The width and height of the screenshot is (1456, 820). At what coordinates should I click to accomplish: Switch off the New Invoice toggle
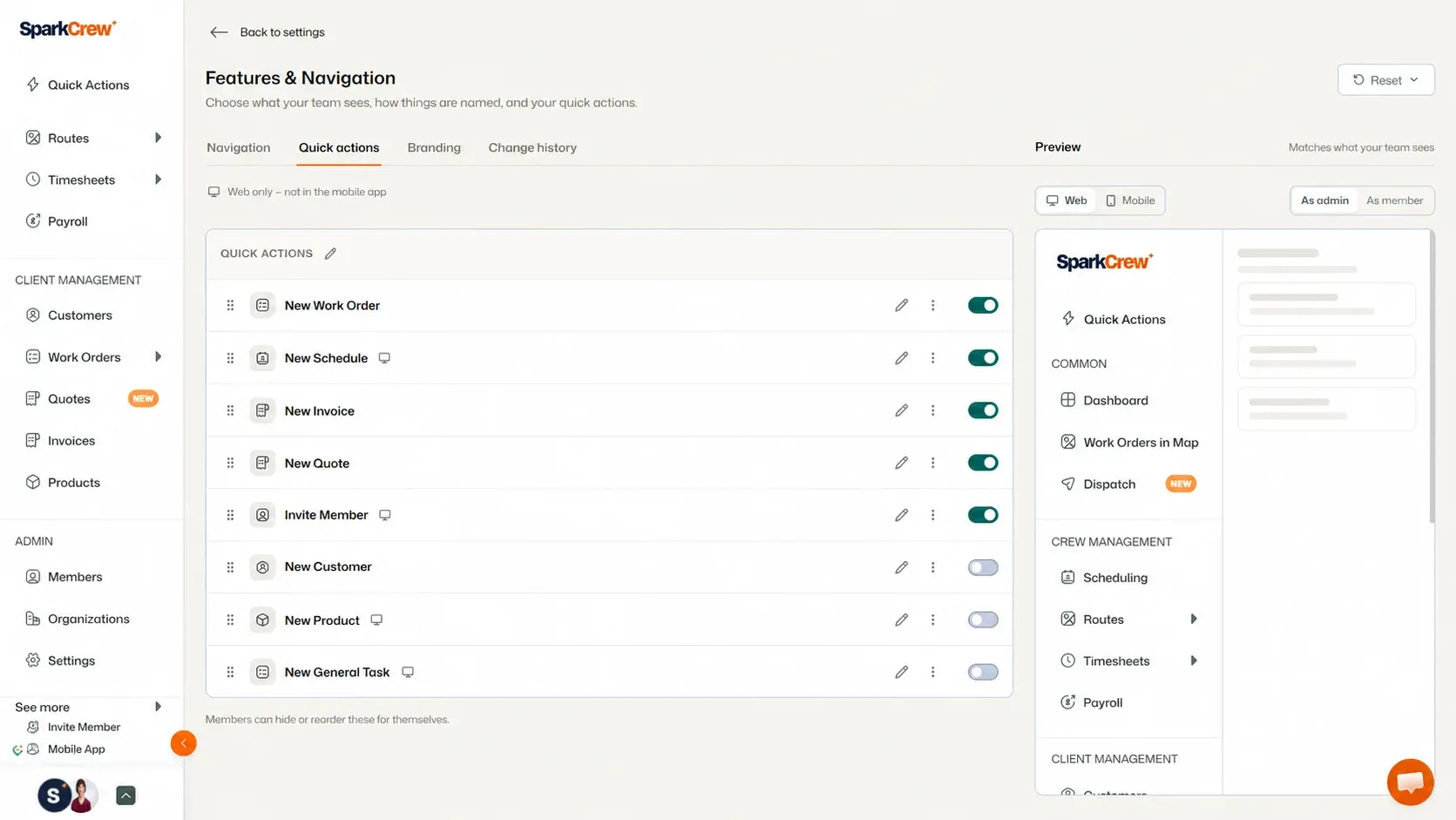(983, 410)
